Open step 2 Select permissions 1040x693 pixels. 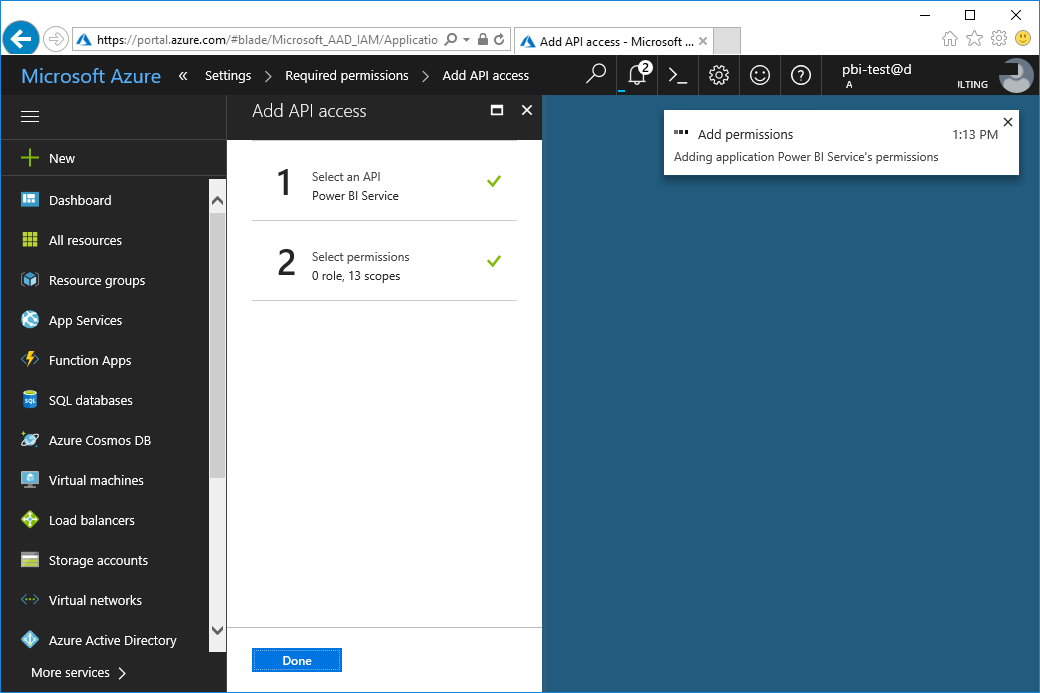[x=384, y=261]
